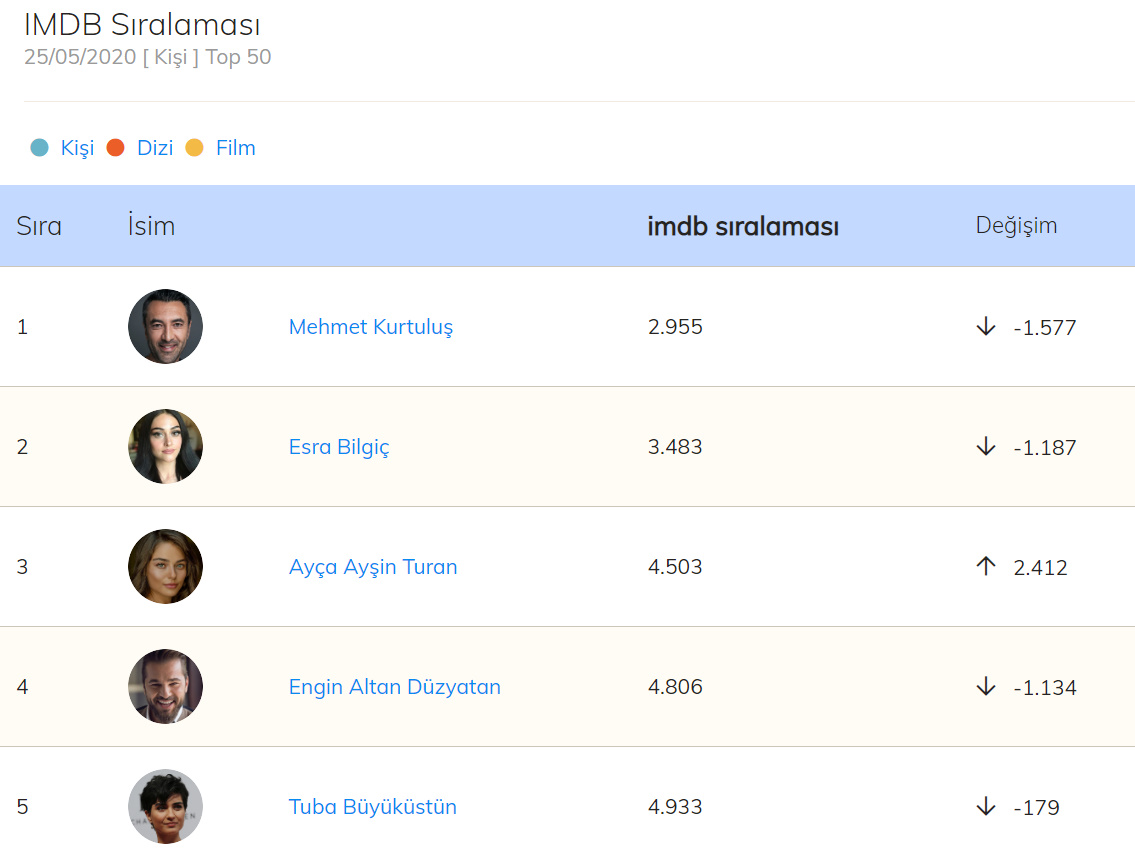The height and width of the screenshot is (854, 1135).
Task: Click the down arrow beside -179
Action: [x=986, y=807]
